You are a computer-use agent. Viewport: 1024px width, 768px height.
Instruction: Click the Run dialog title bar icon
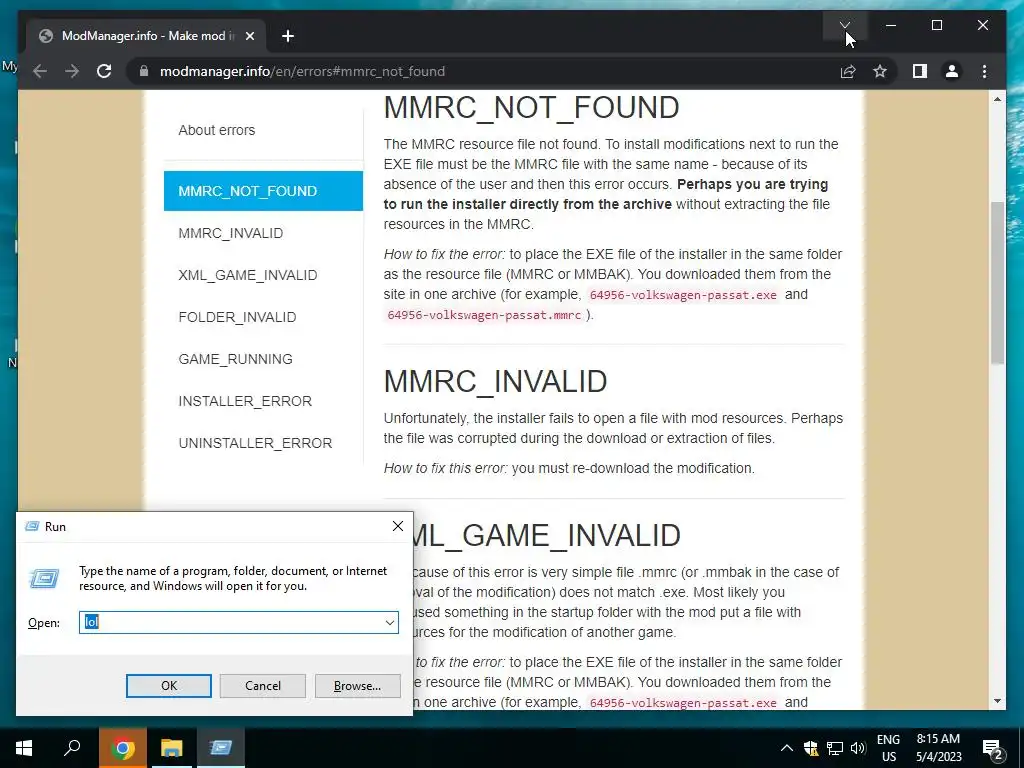tap(31, 526)
